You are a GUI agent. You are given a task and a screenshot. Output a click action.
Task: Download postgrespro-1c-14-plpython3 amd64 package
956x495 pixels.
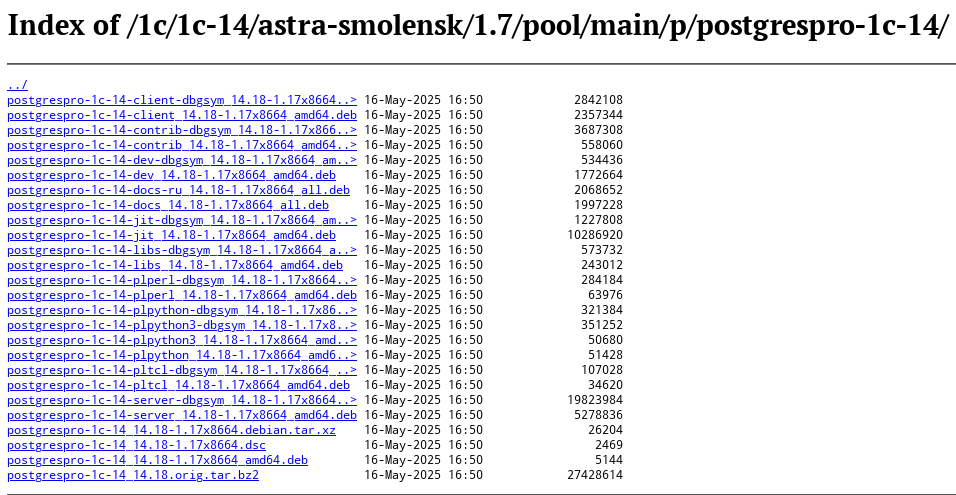click(182, 340)
